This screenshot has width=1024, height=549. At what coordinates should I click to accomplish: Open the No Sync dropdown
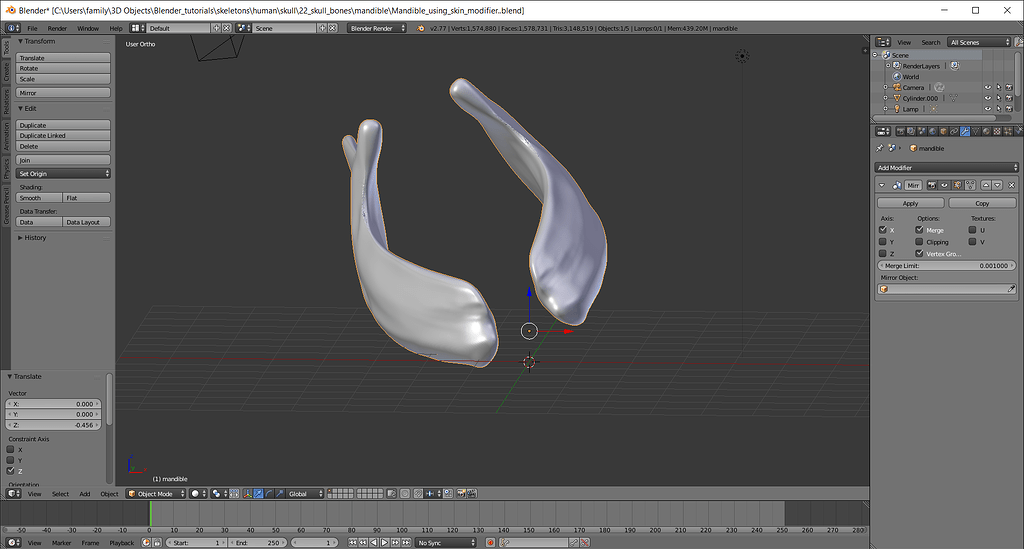[446, 542]
